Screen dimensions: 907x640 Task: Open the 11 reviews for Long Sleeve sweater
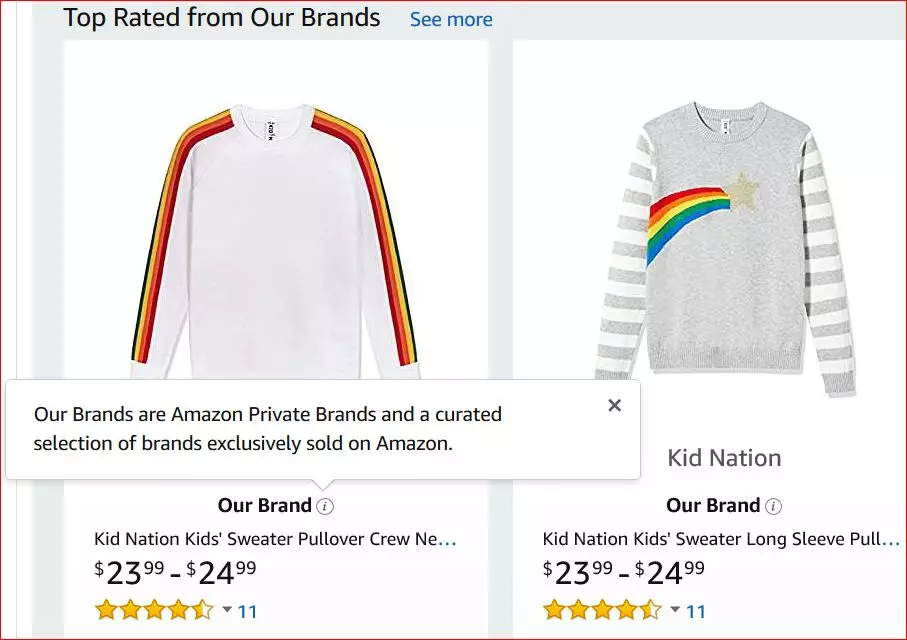coord(695,611)
